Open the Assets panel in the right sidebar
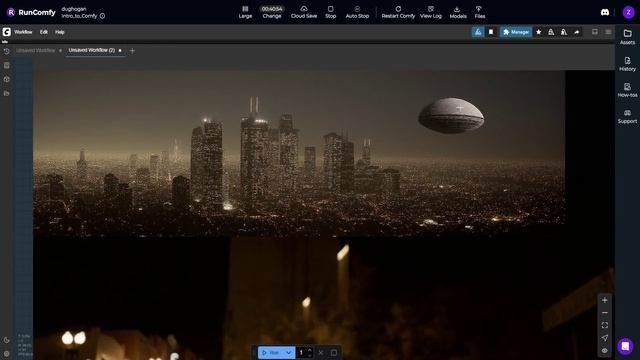 pos(627,37)
